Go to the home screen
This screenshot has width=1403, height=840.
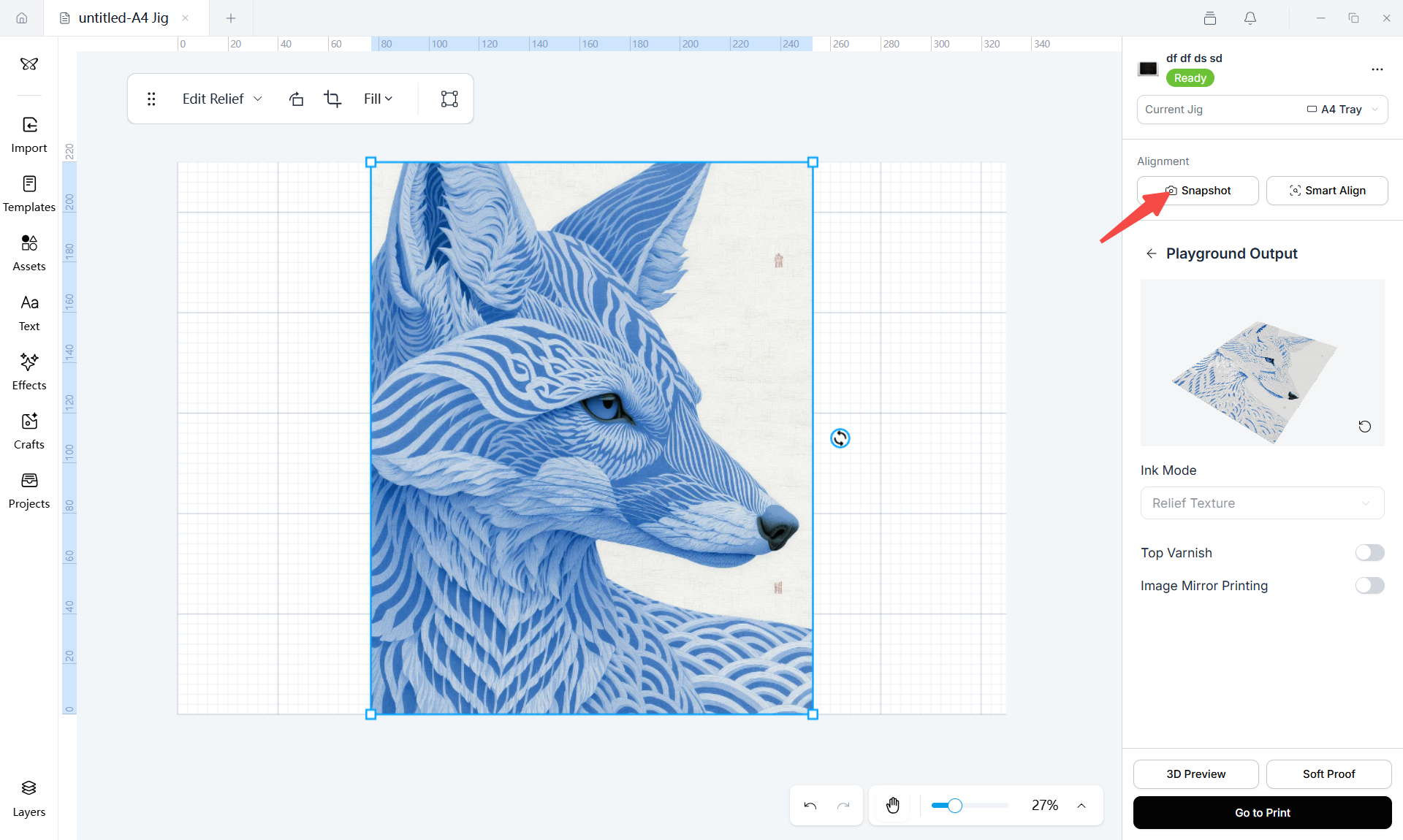(22, 18)
